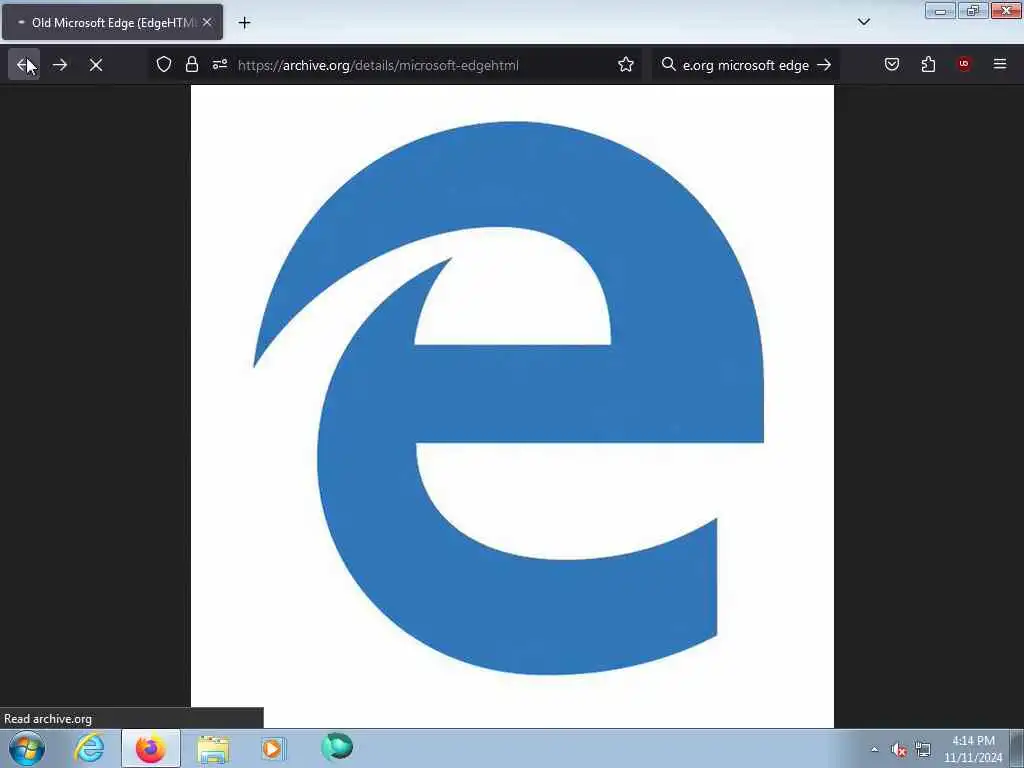Open the Firefox application menu

(x=1000, y=64)
